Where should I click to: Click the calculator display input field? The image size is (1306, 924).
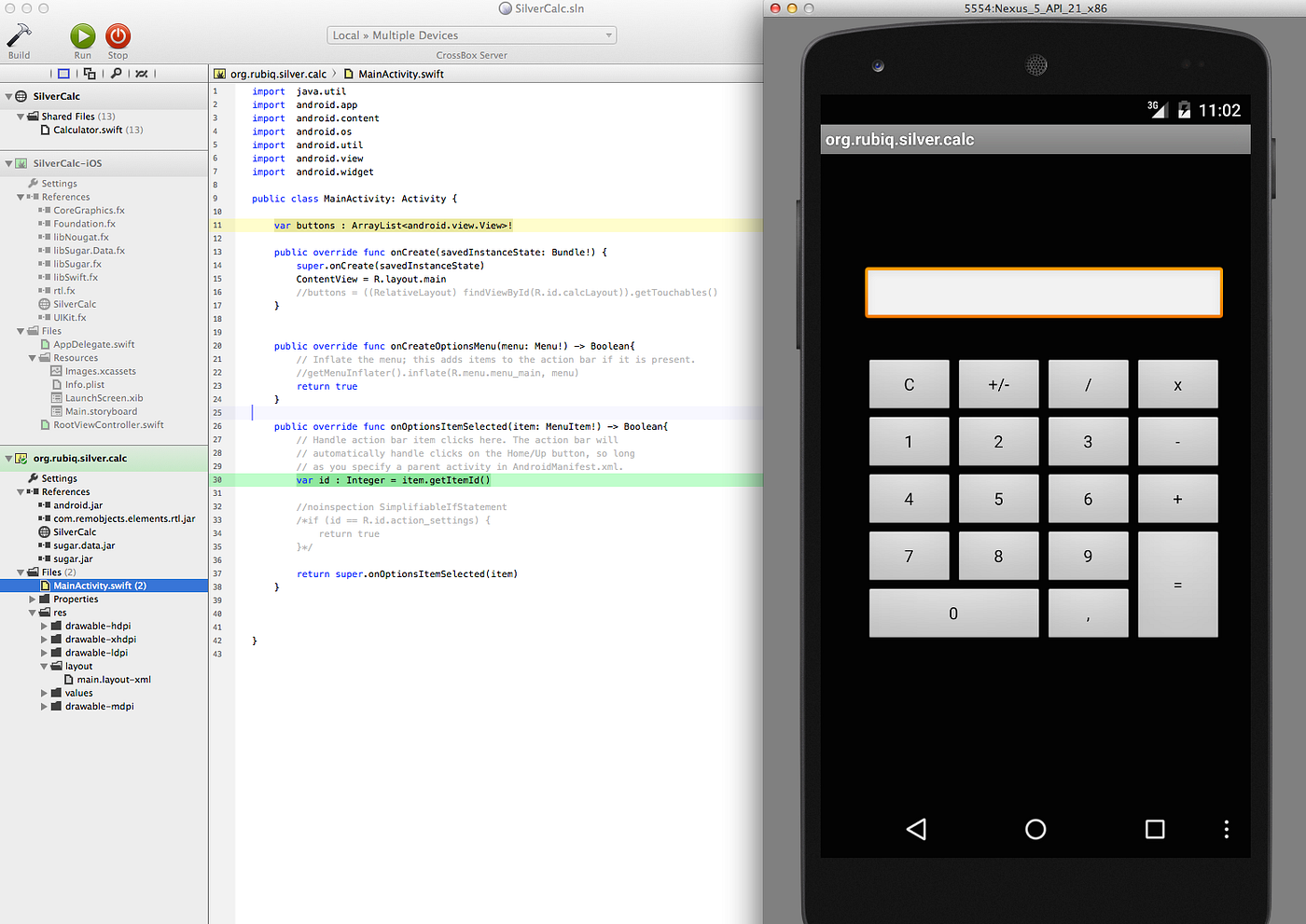click(1043, 292)
